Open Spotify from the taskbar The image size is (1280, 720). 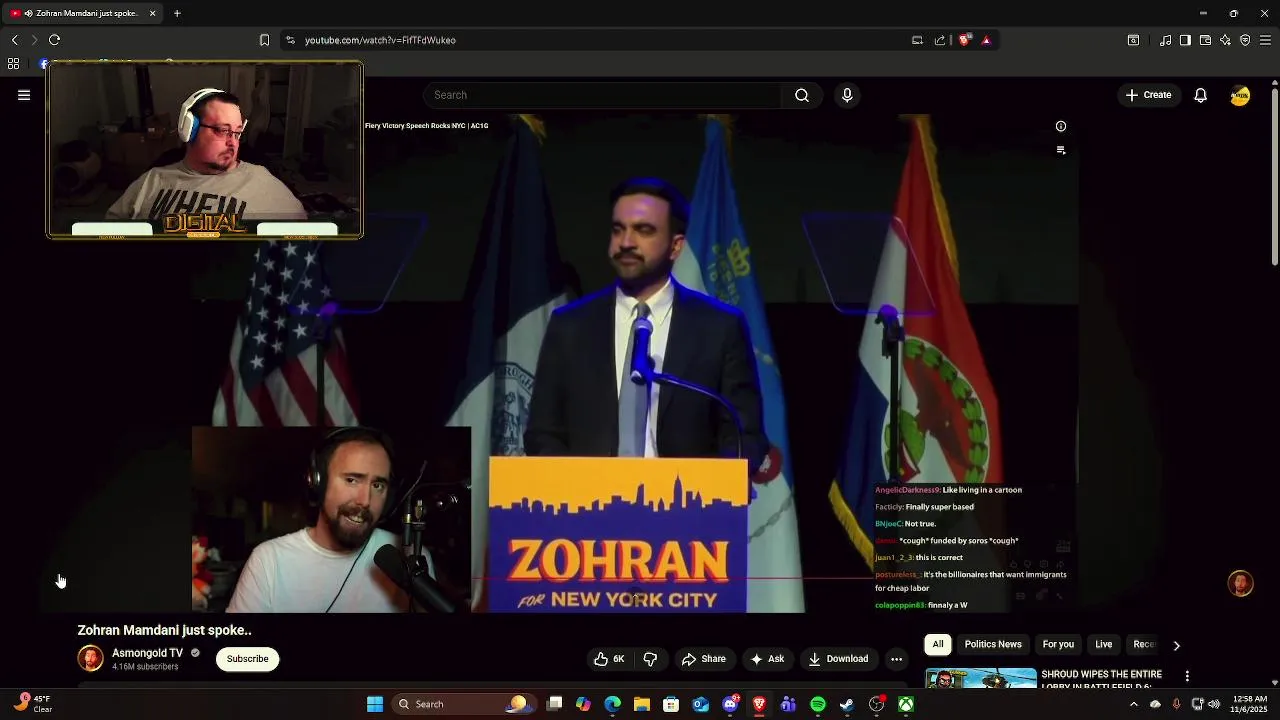[x=817, y=704]
